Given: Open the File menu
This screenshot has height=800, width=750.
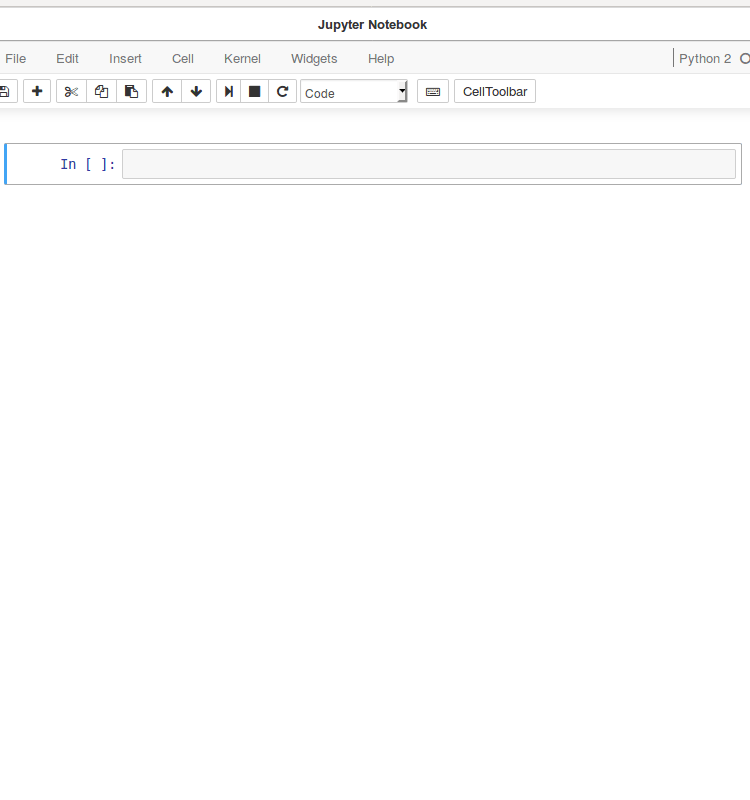Looking at the screenshot, I should pyautogui.click(x=16, y=59).
